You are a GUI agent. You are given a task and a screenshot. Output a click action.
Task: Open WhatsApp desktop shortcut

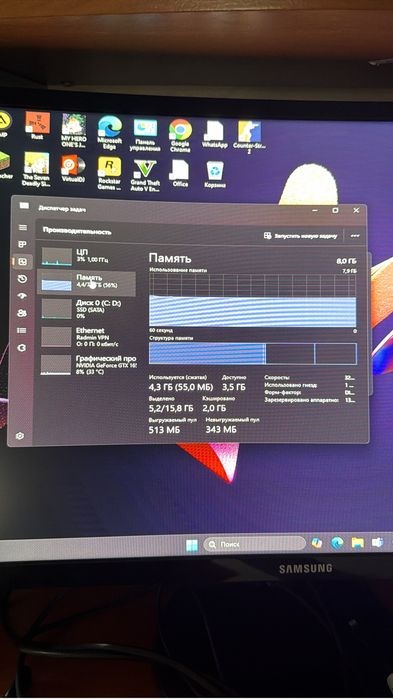coord(214,134)
